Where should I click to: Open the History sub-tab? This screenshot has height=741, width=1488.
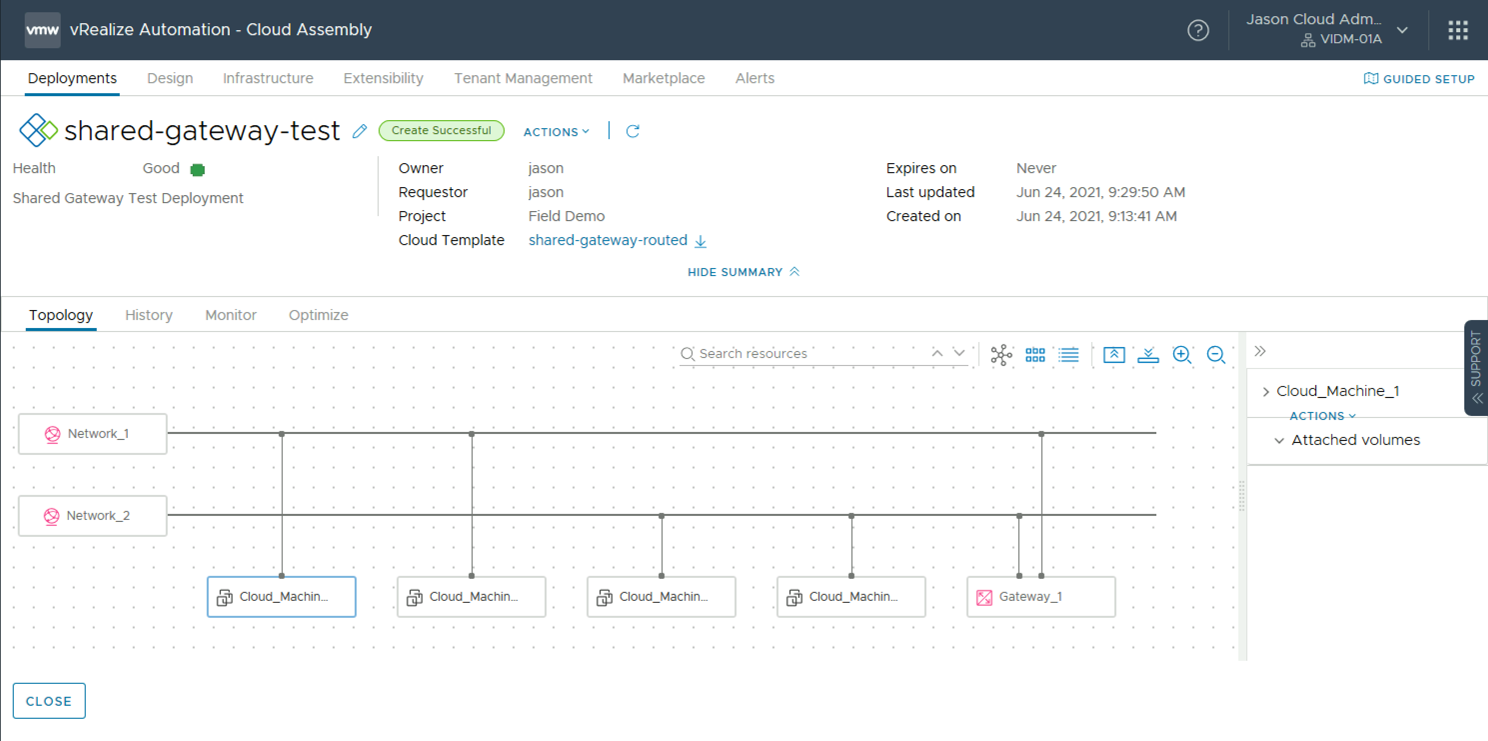(149, 315)
